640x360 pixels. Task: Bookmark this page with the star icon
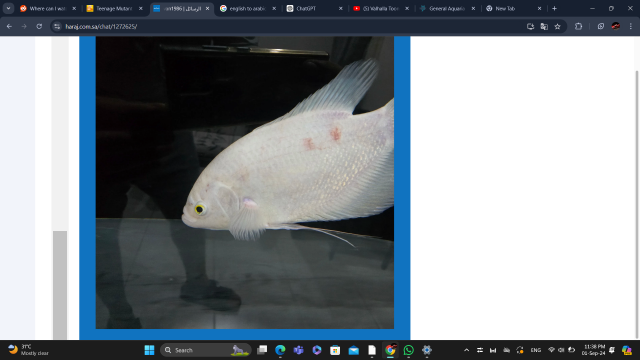point(558,27)
